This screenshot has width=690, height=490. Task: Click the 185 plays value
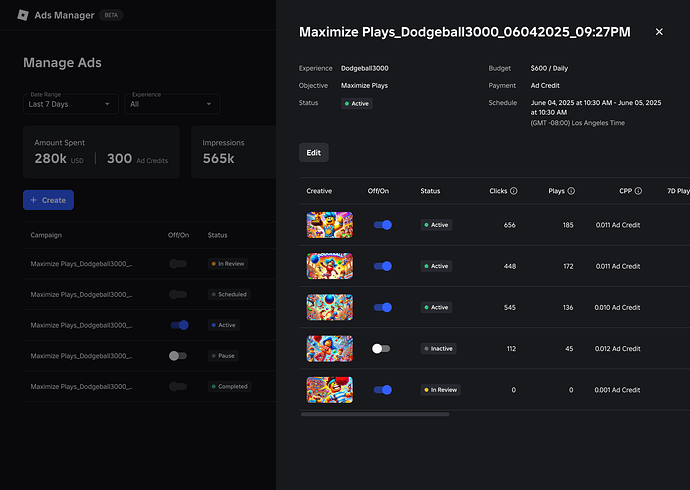pos(568,225)
